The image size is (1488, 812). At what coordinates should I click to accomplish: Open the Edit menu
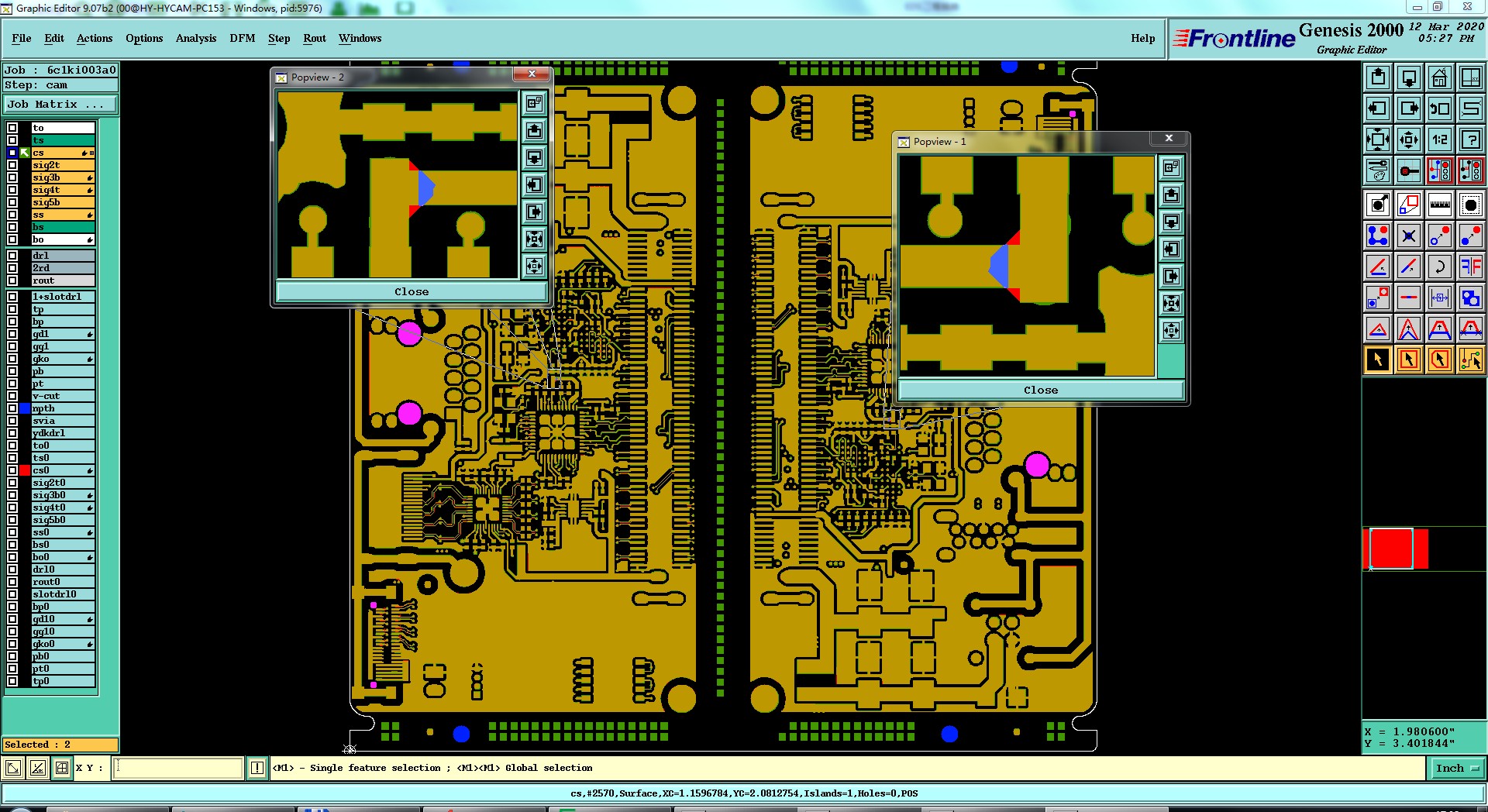[x=54, y=38]
